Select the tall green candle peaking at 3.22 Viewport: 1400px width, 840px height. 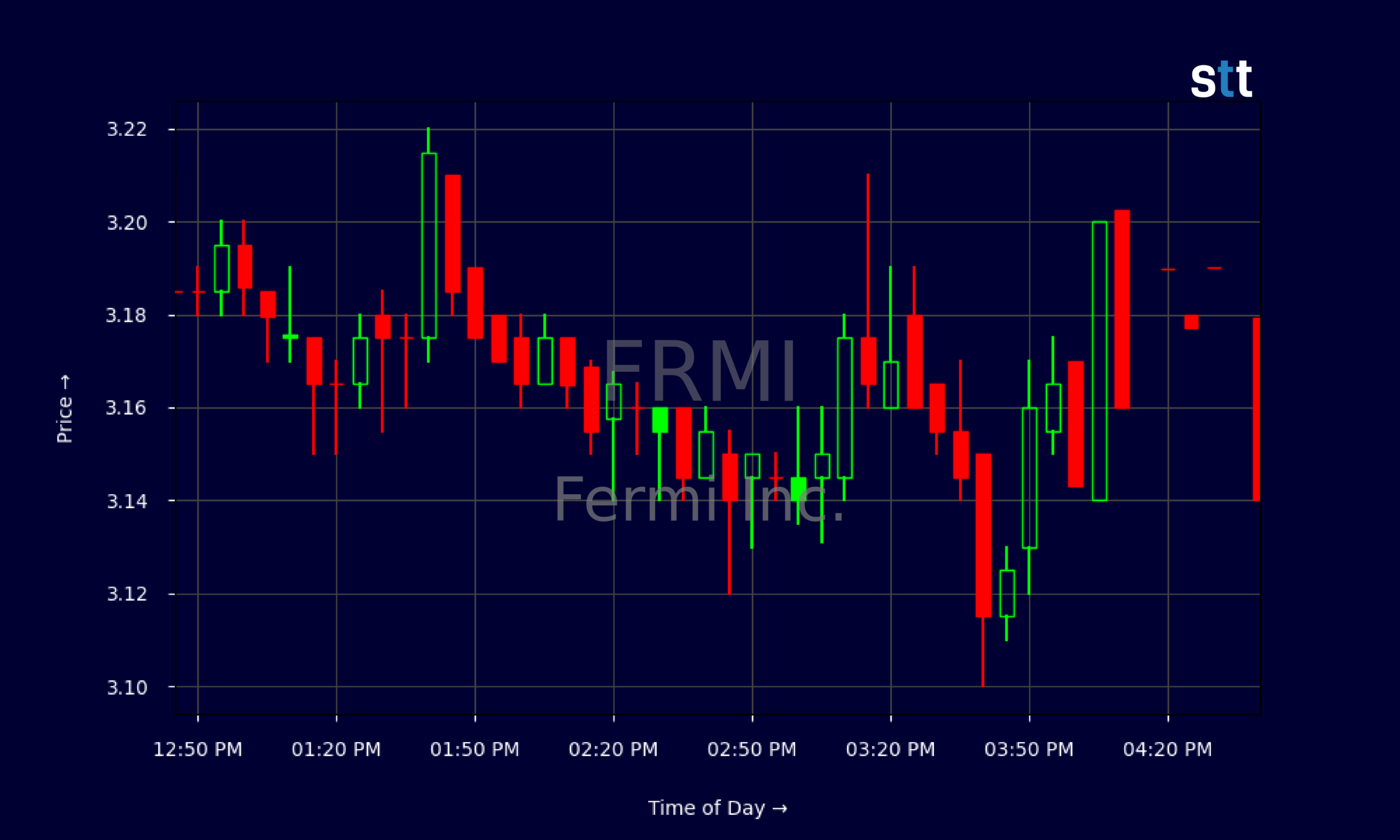pyautogui.click(x=429, y=245)
